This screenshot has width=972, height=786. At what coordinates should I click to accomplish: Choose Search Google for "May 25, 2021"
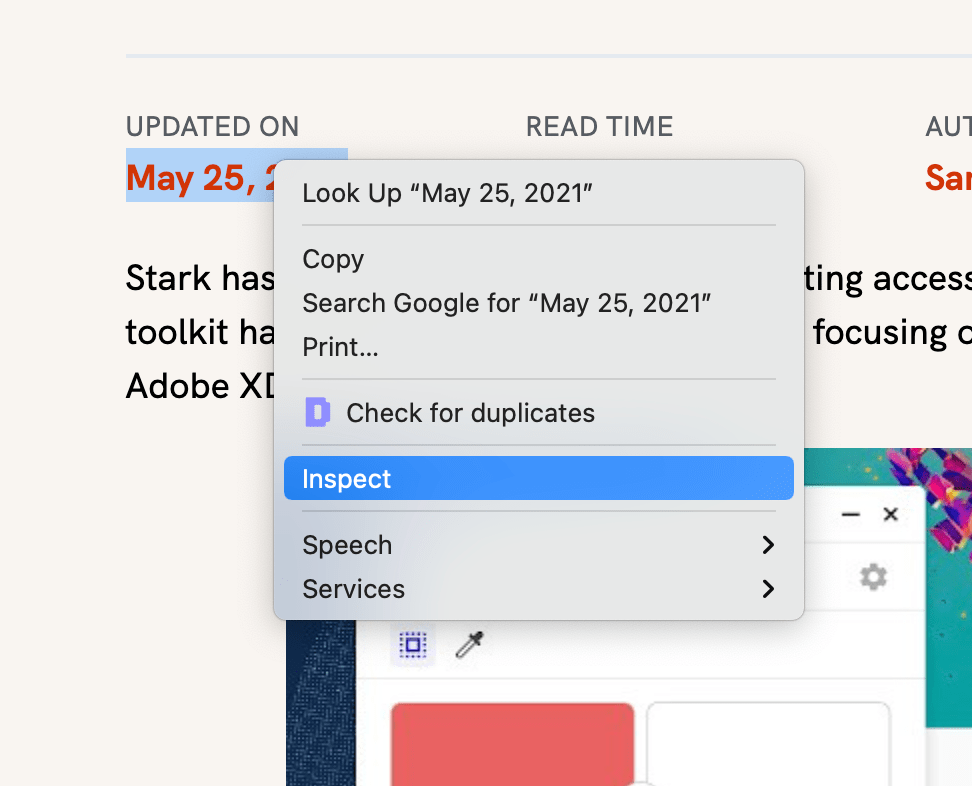[x=506, y=301]
